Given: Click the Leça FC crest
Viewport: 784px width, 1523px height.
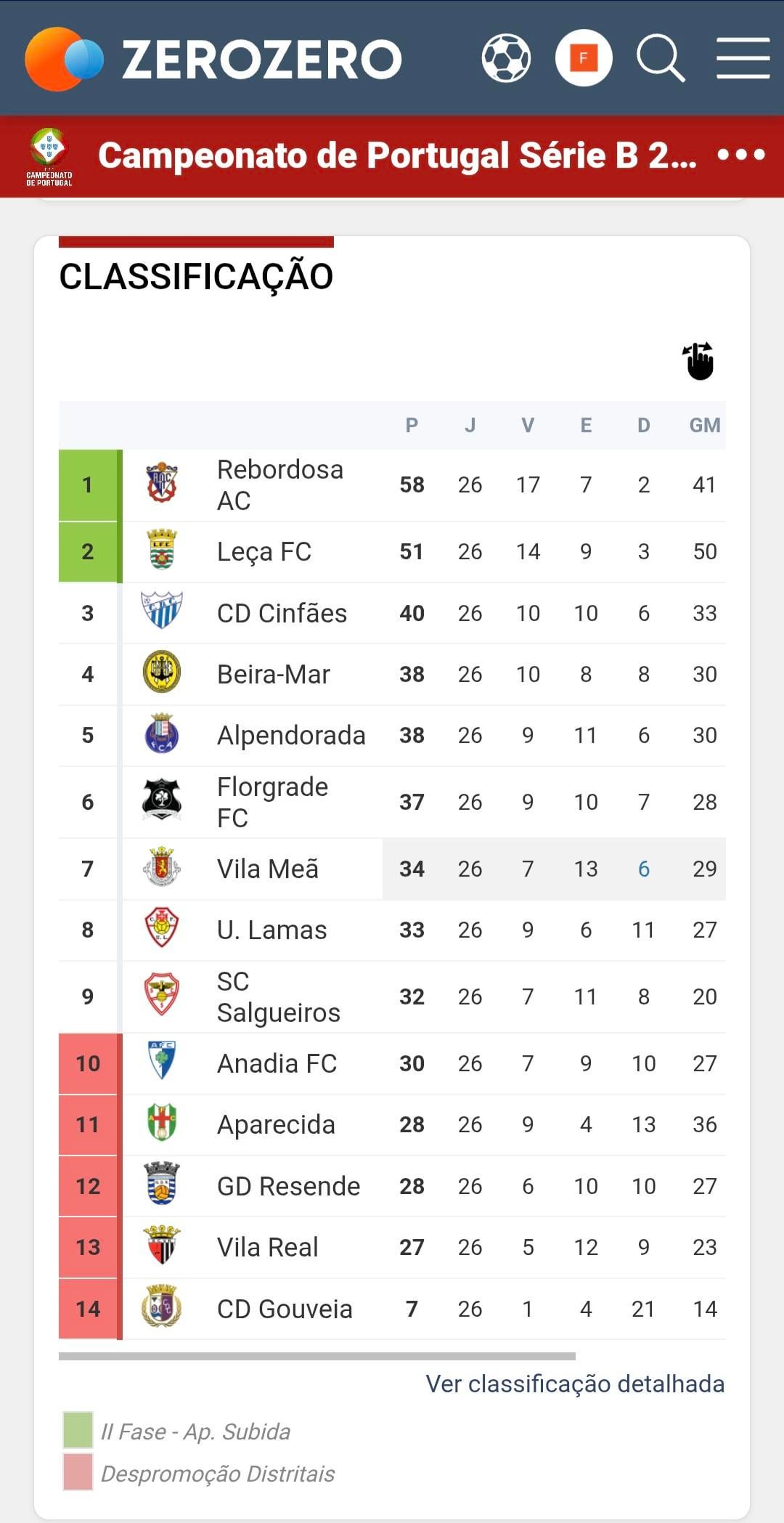Looking at the screenshot, I should click(x=162, y=550).
